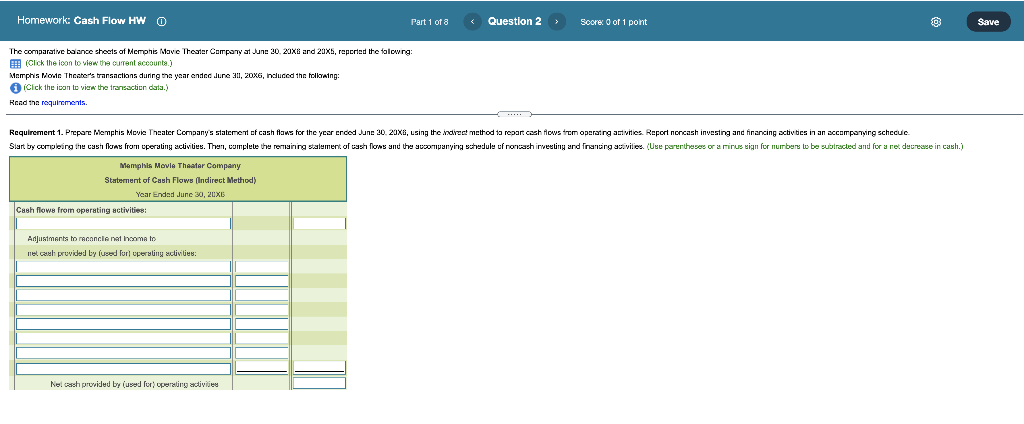Go to the previous question arrow
This screenshot has height=424, width=1024.
click(x=472, y=22)
